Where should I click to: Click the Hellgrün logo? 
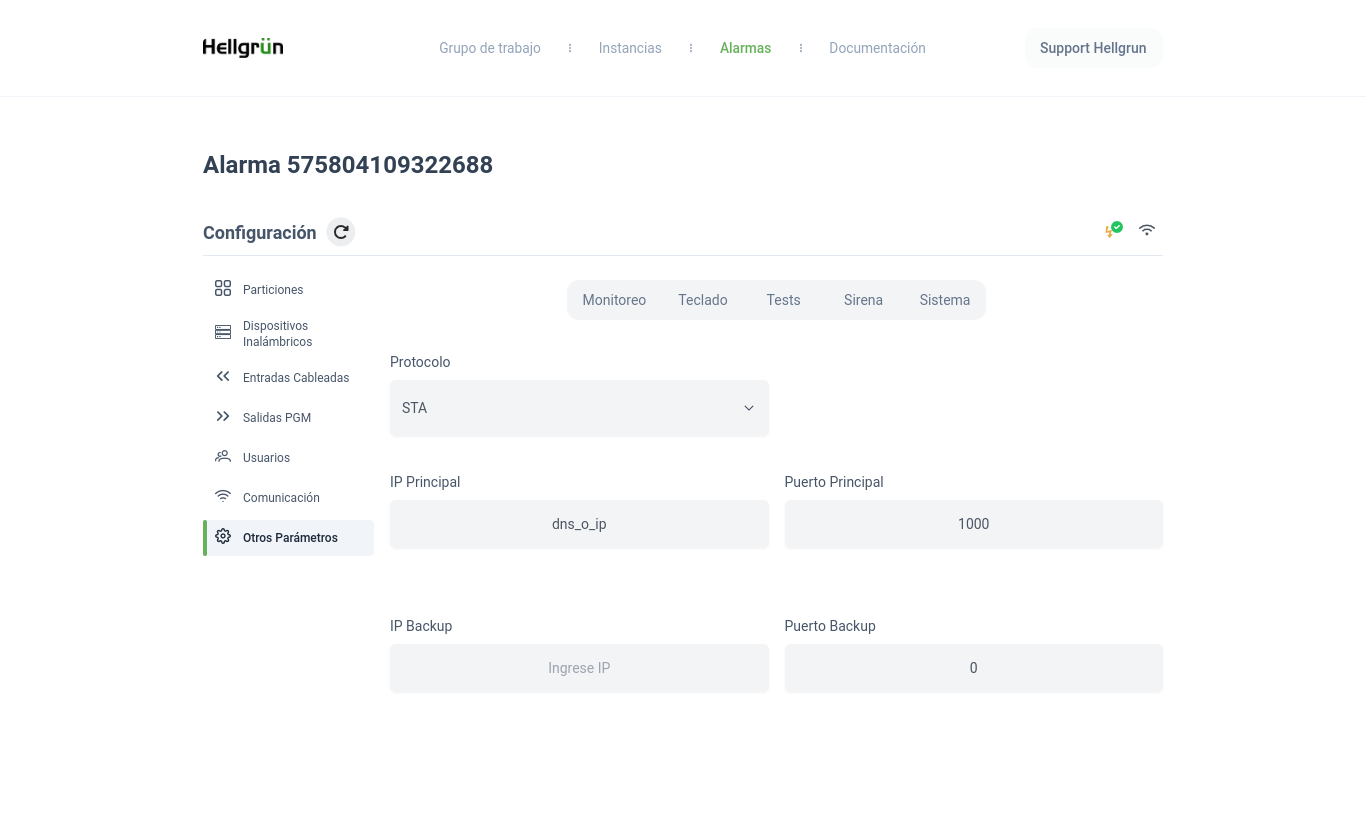pyautogui.click(x=243, y=48)
